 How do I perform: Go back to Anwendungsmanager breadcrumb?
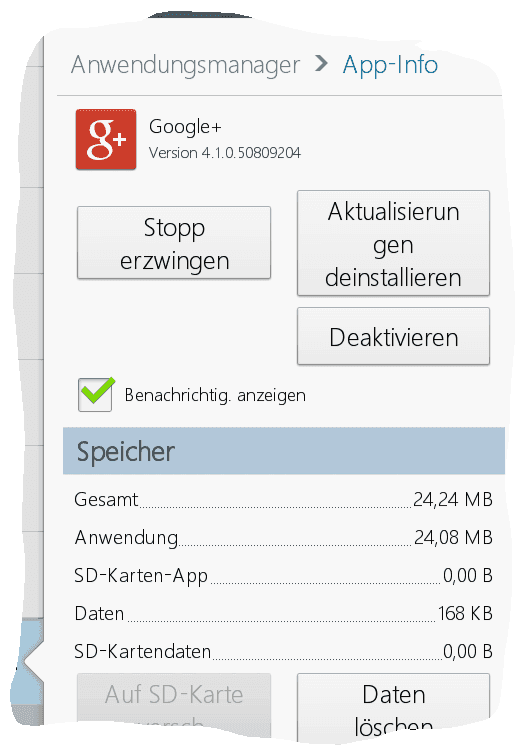(x=186, y=65)
